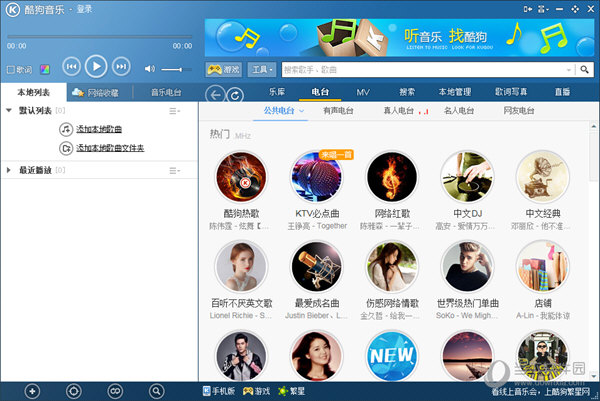Click the 添加本地歌曲文件夹 link

pyautogui.click(x=110, y=148)
